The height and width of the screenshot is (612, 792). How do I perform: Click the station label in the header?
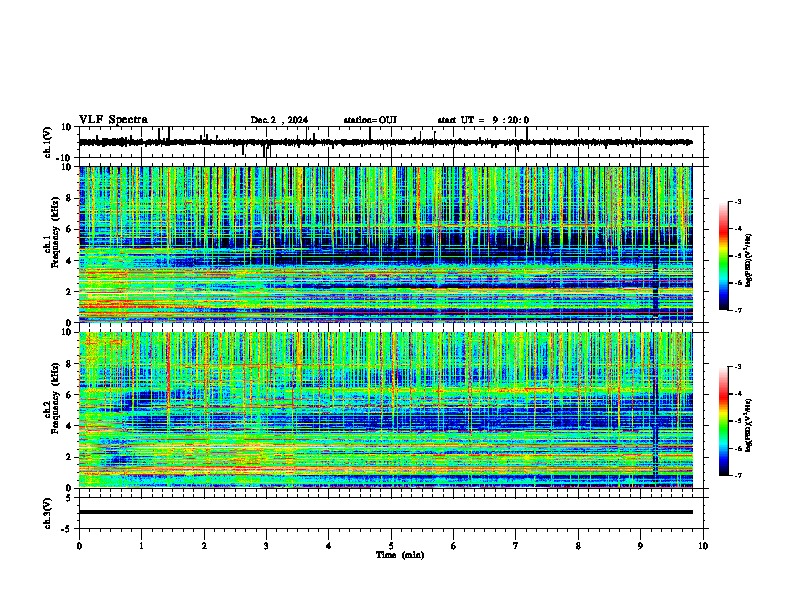pyautogui.click(x=370, y=120)
